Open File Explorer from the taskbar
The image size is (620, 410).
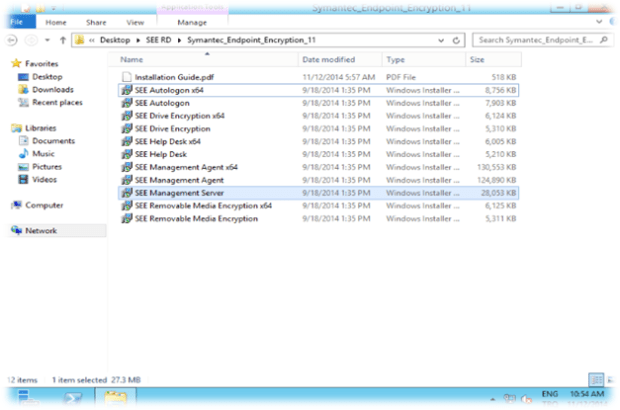(x=117, y=398)
